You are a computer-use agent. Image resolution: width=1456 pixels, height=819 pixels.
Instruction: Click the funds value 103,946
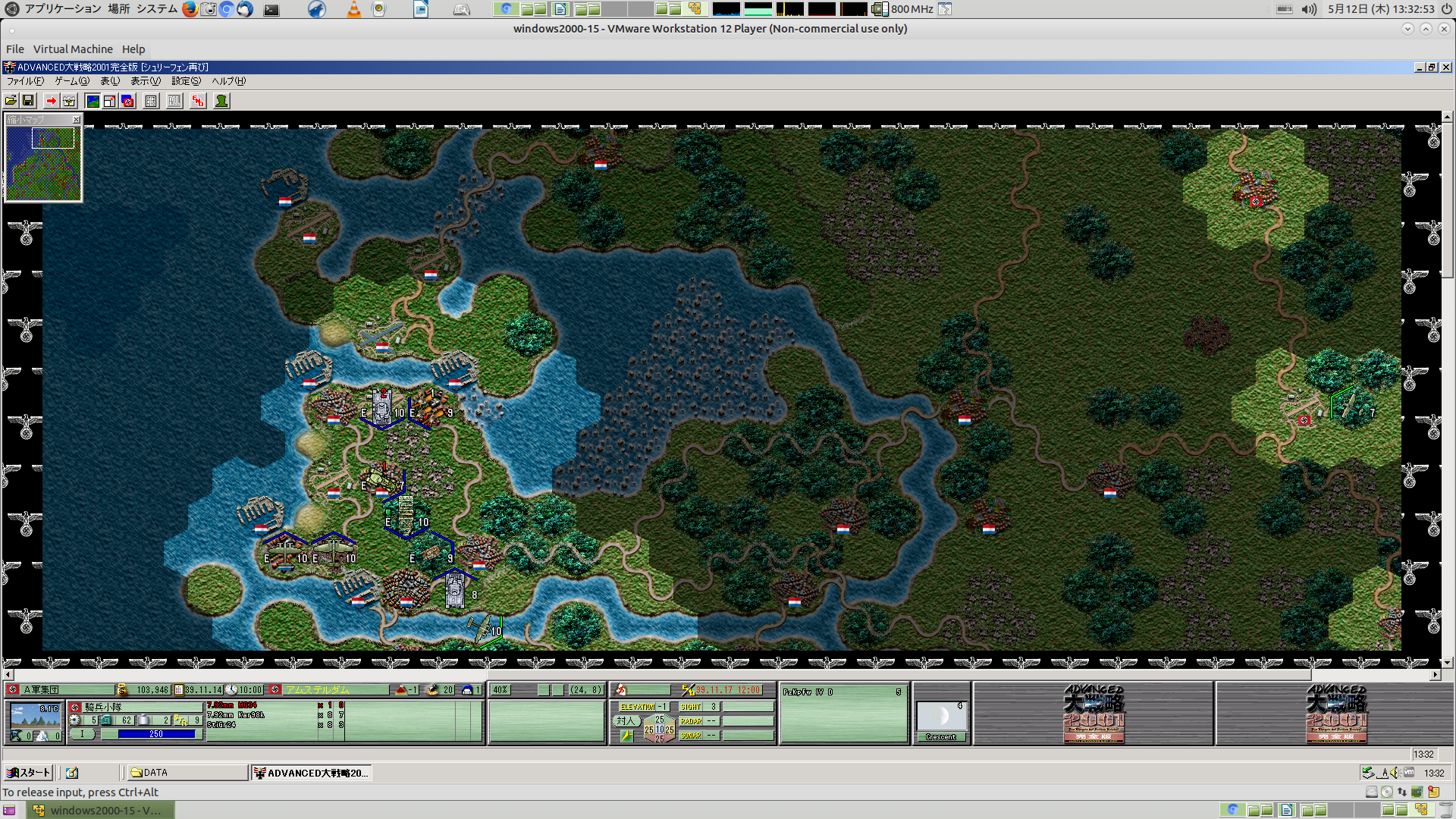[152, 689]
